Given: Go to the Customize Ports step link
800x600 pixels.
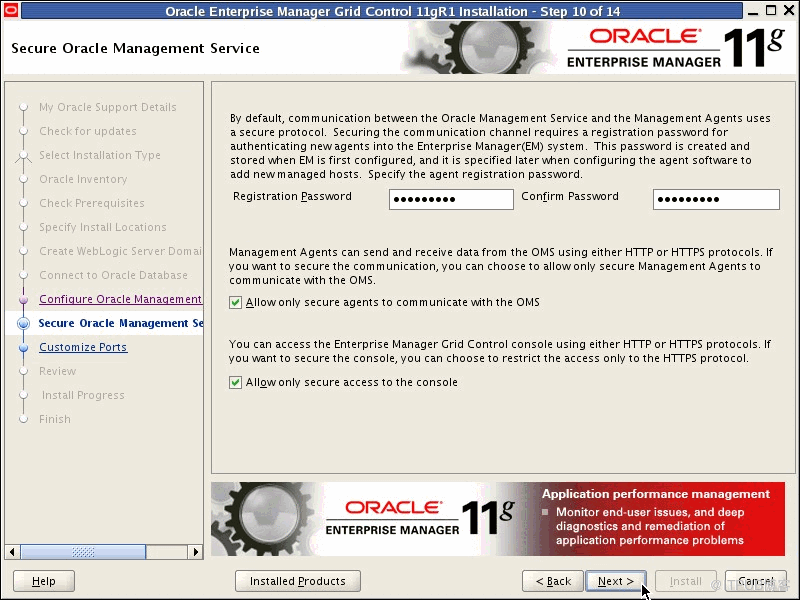Looking at the screenshot, I should tap(83, 347).
